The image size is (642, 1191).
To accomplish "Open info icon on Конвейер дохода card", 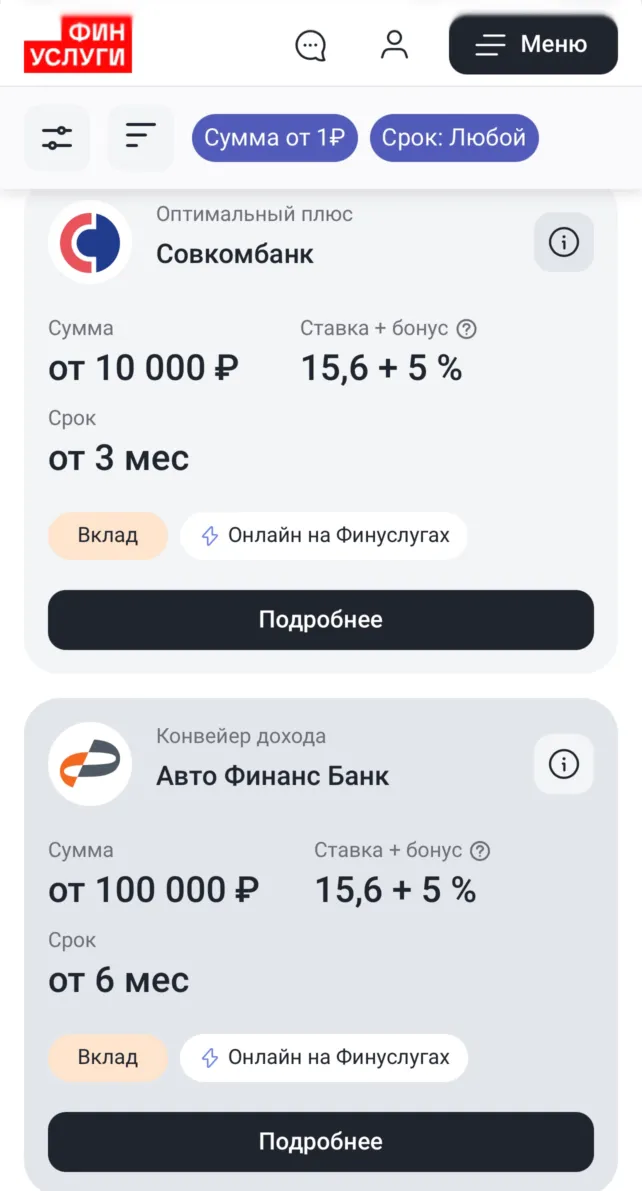I will point(563,764).
